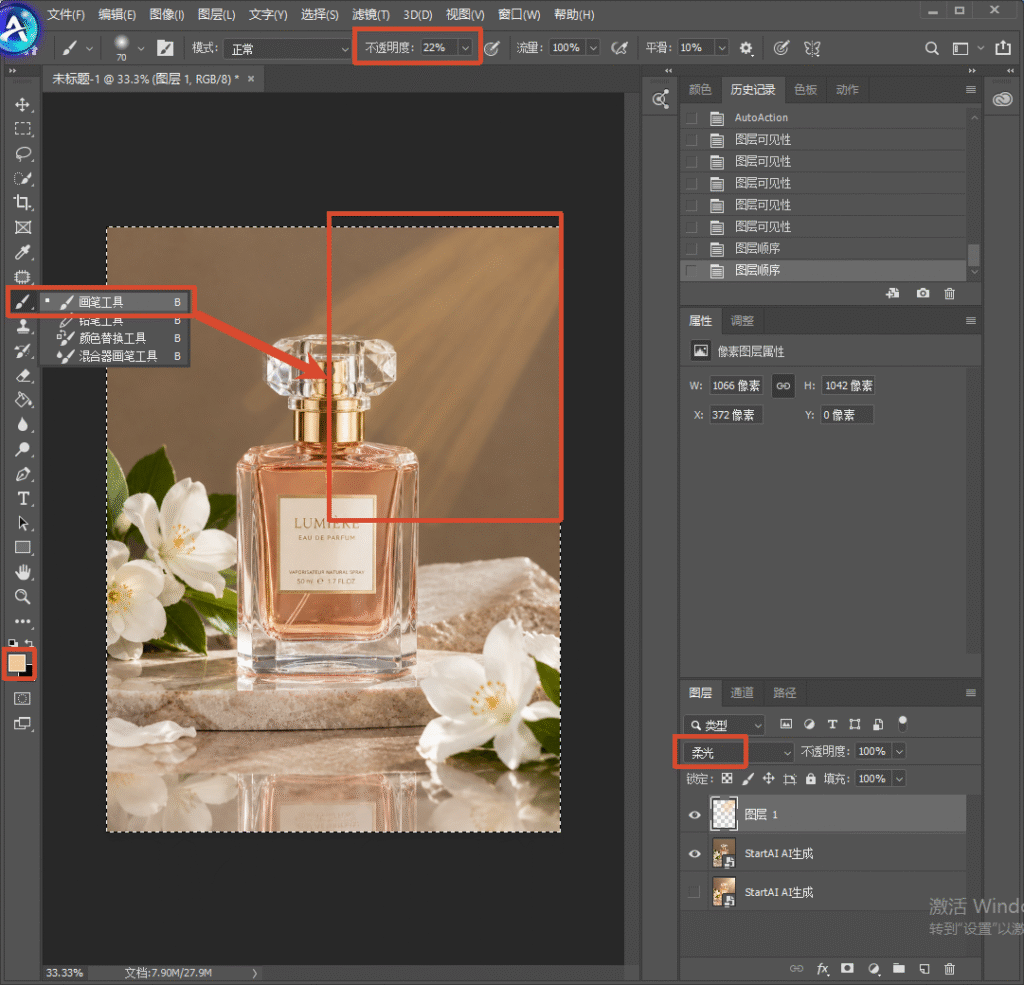Click the foreground color swatch
The image size is (1024, 985).
click(x=16, y=663)
